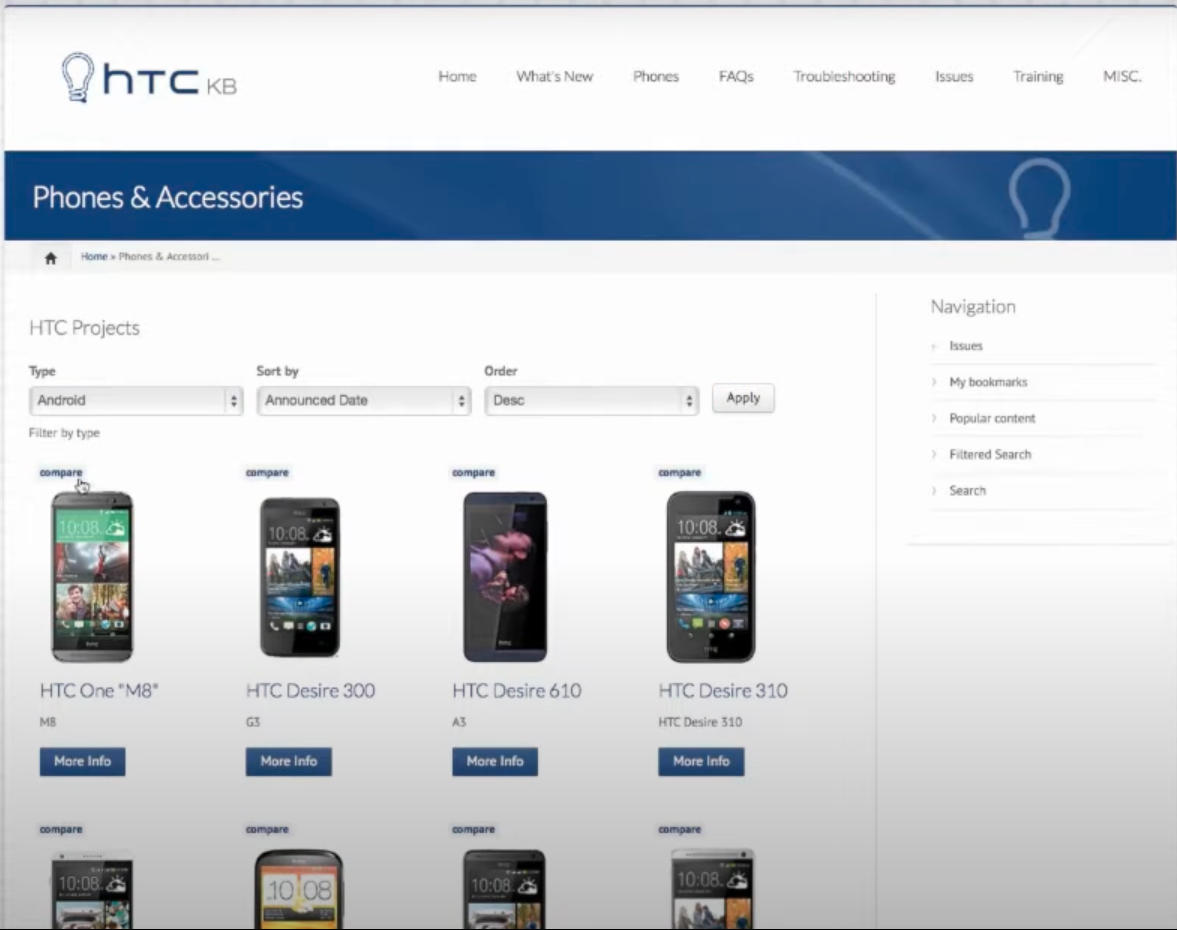Viewport: 1177px width, 930px height.
Task: Open the Home menu item
Action: click(457, 77)
